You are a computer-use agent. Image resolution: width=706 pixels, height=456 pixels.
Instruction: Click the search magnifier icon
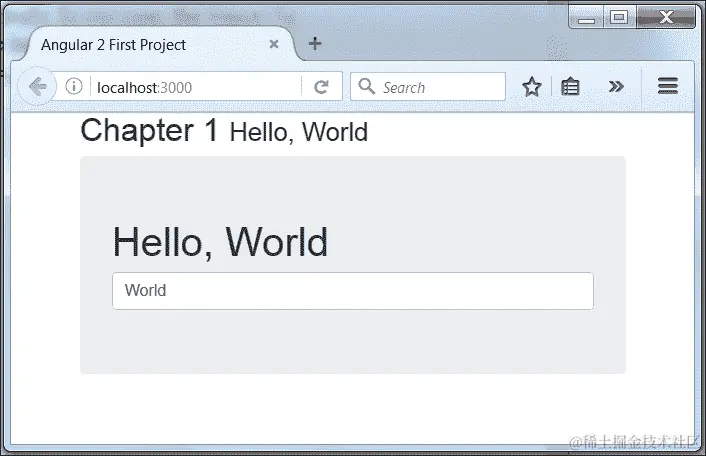[367, 86]
